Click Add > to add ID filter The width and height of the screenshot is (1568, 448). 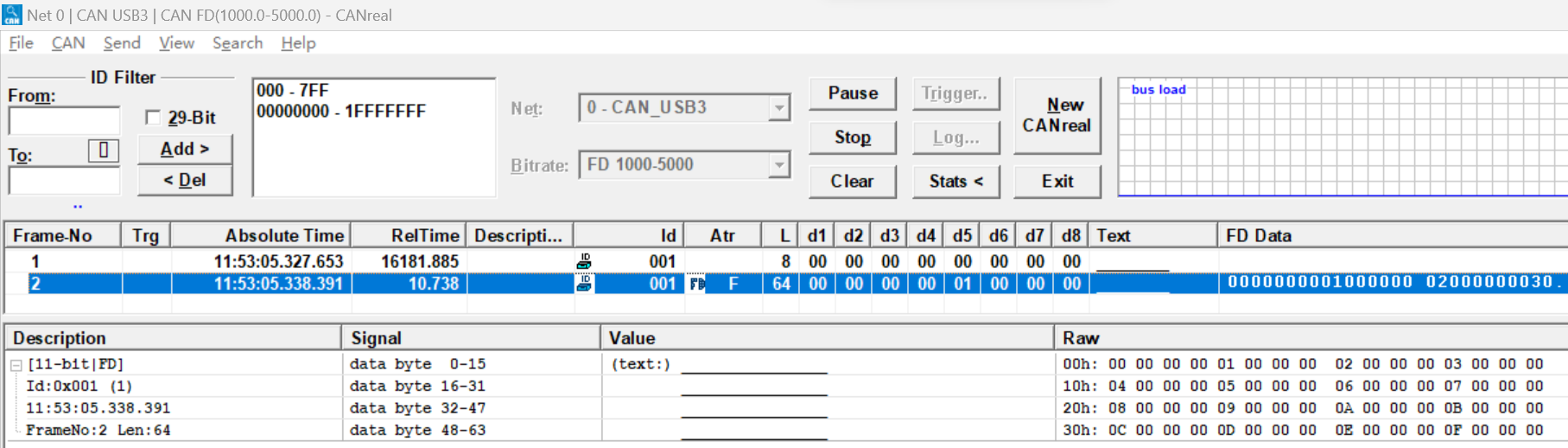coord(185,149)
